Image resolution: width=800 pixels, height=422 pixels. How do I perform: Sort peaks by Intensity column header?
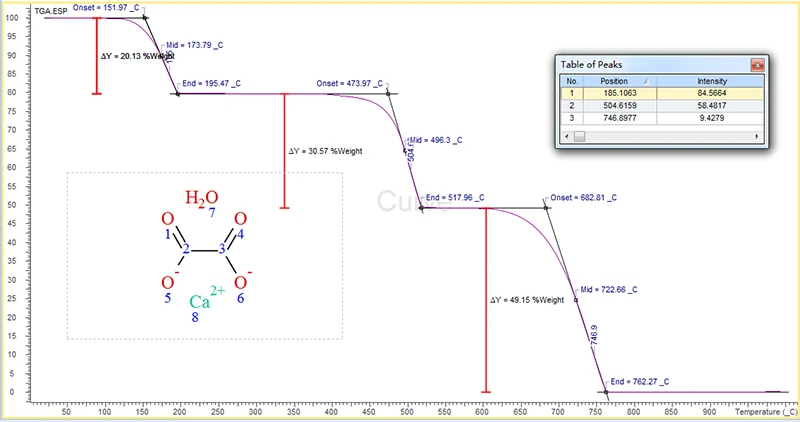(711, 81)
